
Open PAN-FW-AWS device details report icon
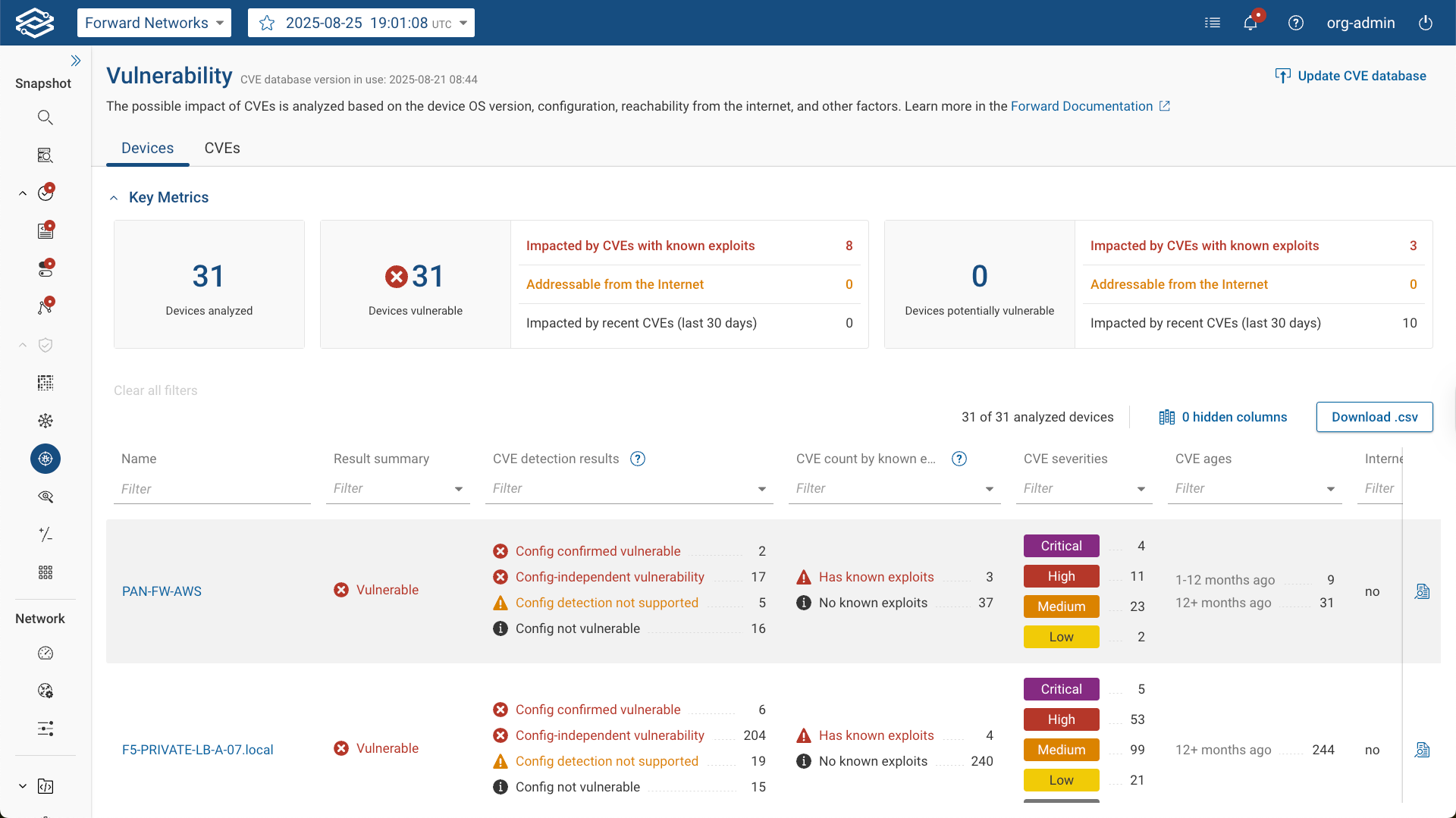[1422, 591]
